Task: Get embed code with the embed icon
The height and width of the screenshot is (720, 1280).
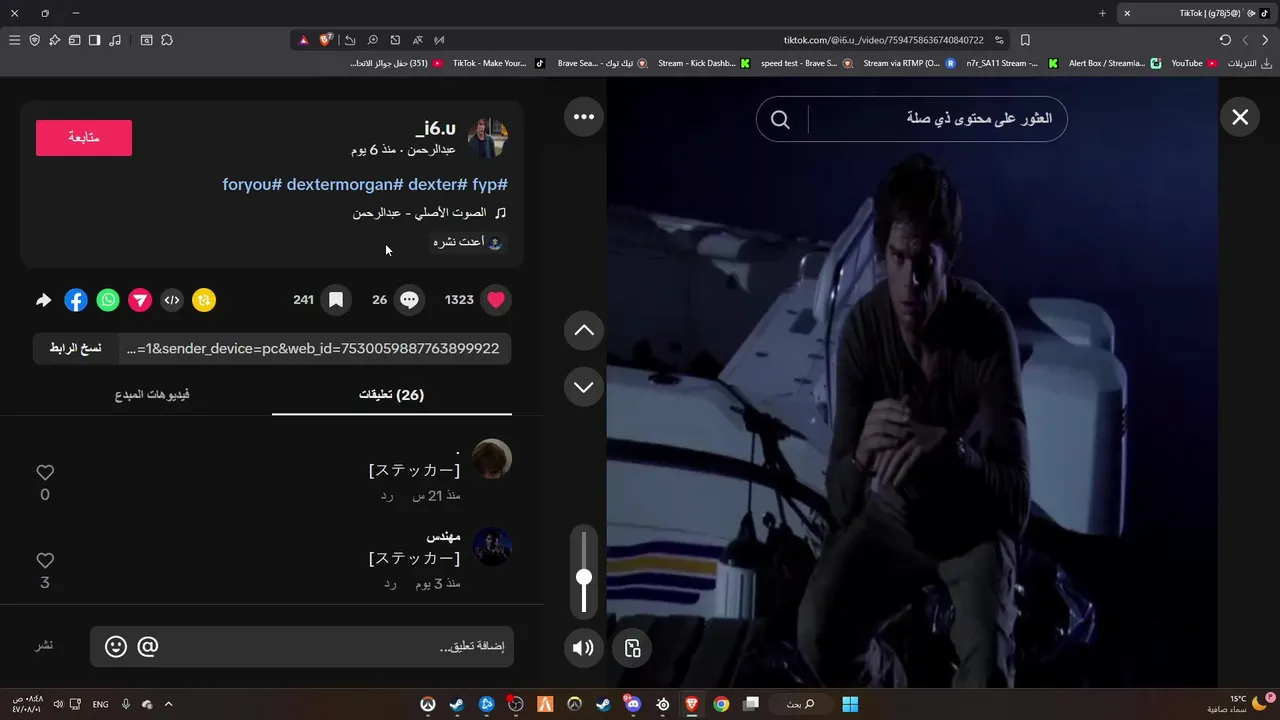Action: [172, 300]
